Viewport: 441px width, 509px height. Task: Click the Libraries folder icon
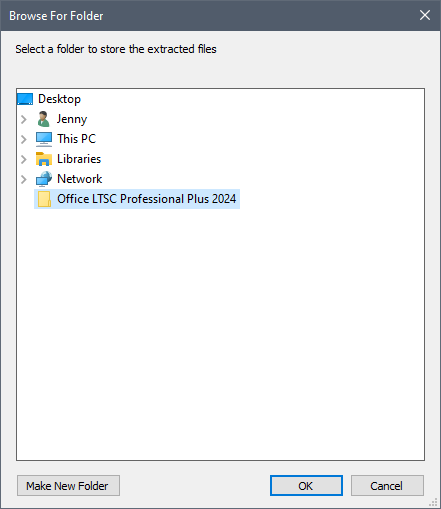pos(44,159)
